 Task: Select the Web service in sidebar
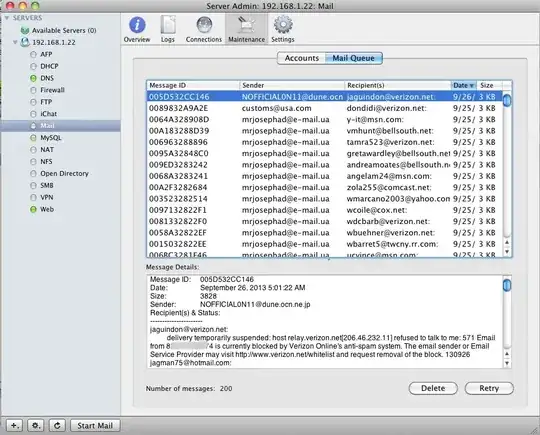47,209
